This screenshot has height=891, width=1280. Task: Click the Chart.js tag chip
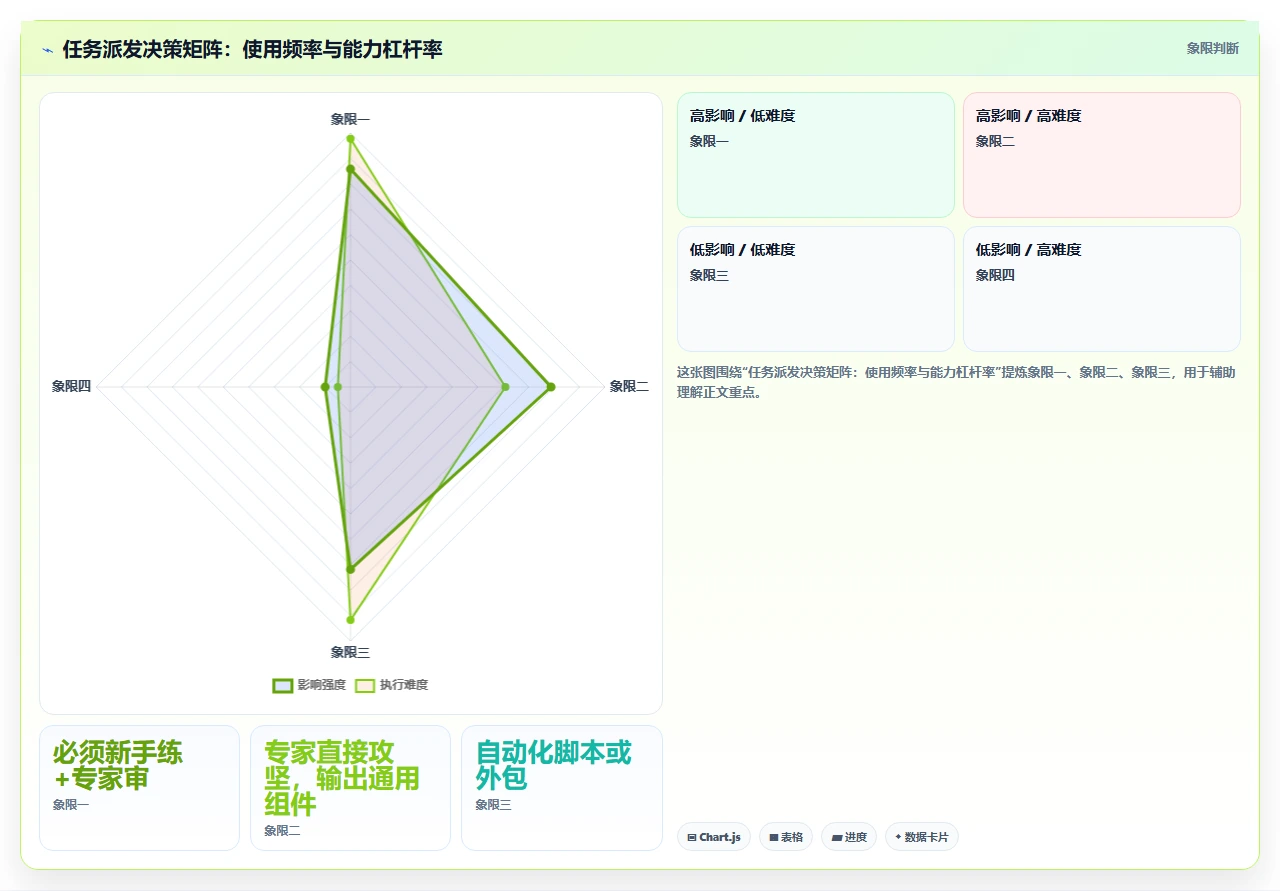[x=714, y=837]
